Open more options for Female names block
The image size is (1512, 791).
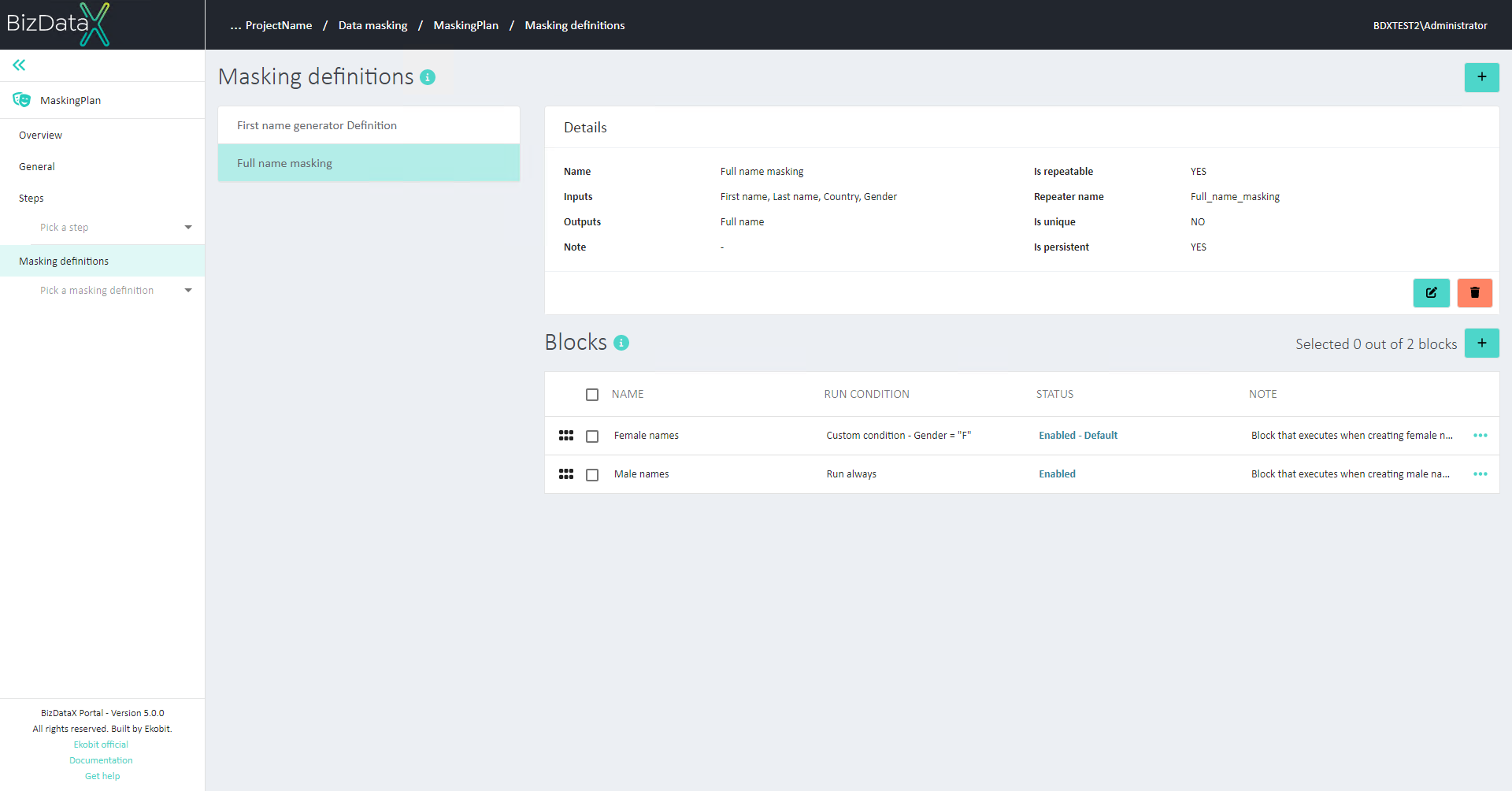point(1480,436)
